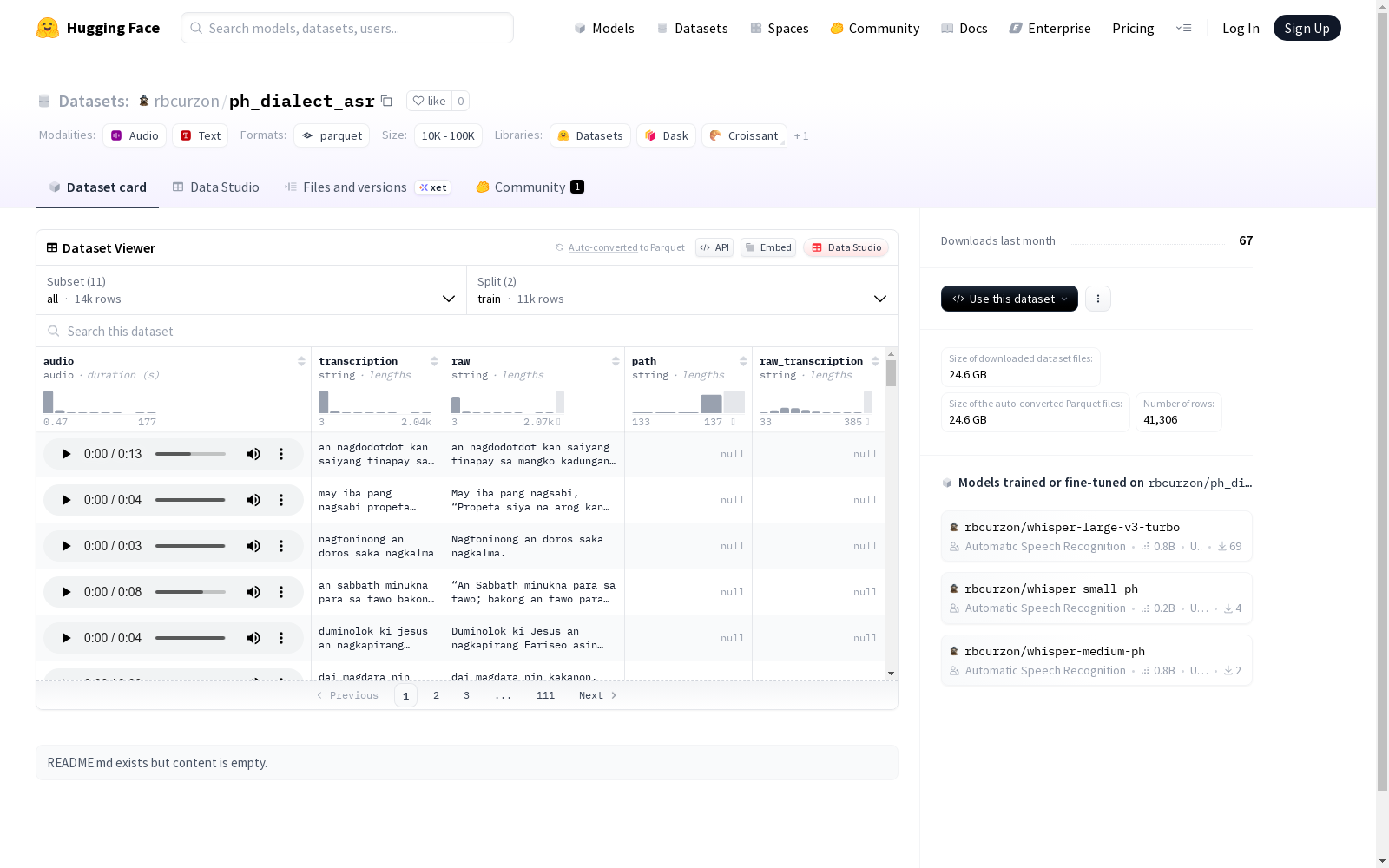Go to page 2 of results
1389x868 pixels.
(x=436, y=695)
